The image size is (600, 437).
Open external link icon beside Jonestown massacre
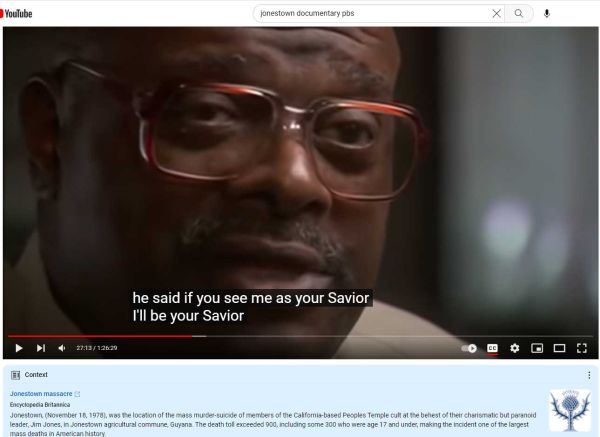77,394
